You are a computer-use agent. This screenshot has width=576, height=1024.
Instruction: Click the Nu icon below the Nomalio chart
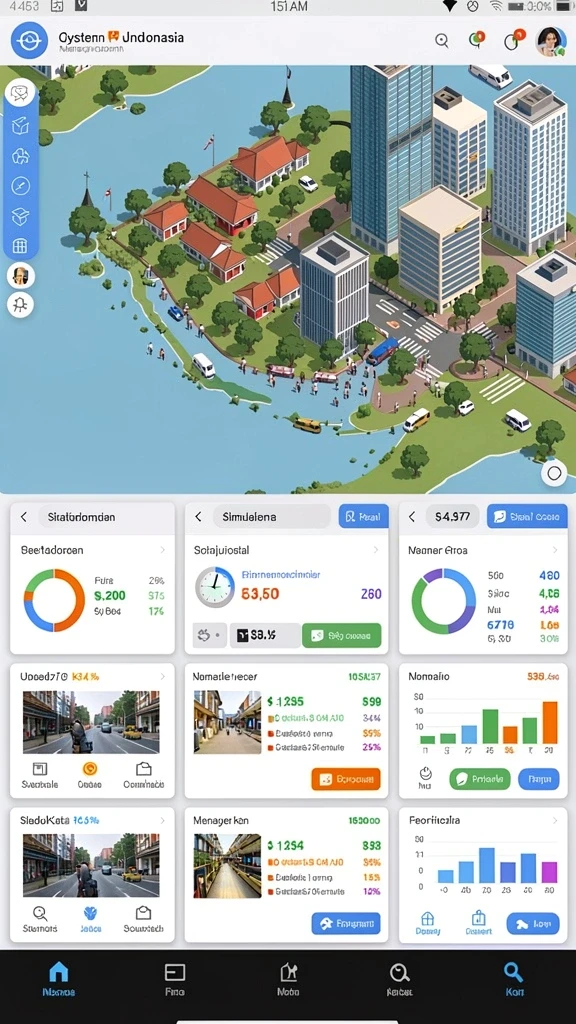(x=426, y=773)
